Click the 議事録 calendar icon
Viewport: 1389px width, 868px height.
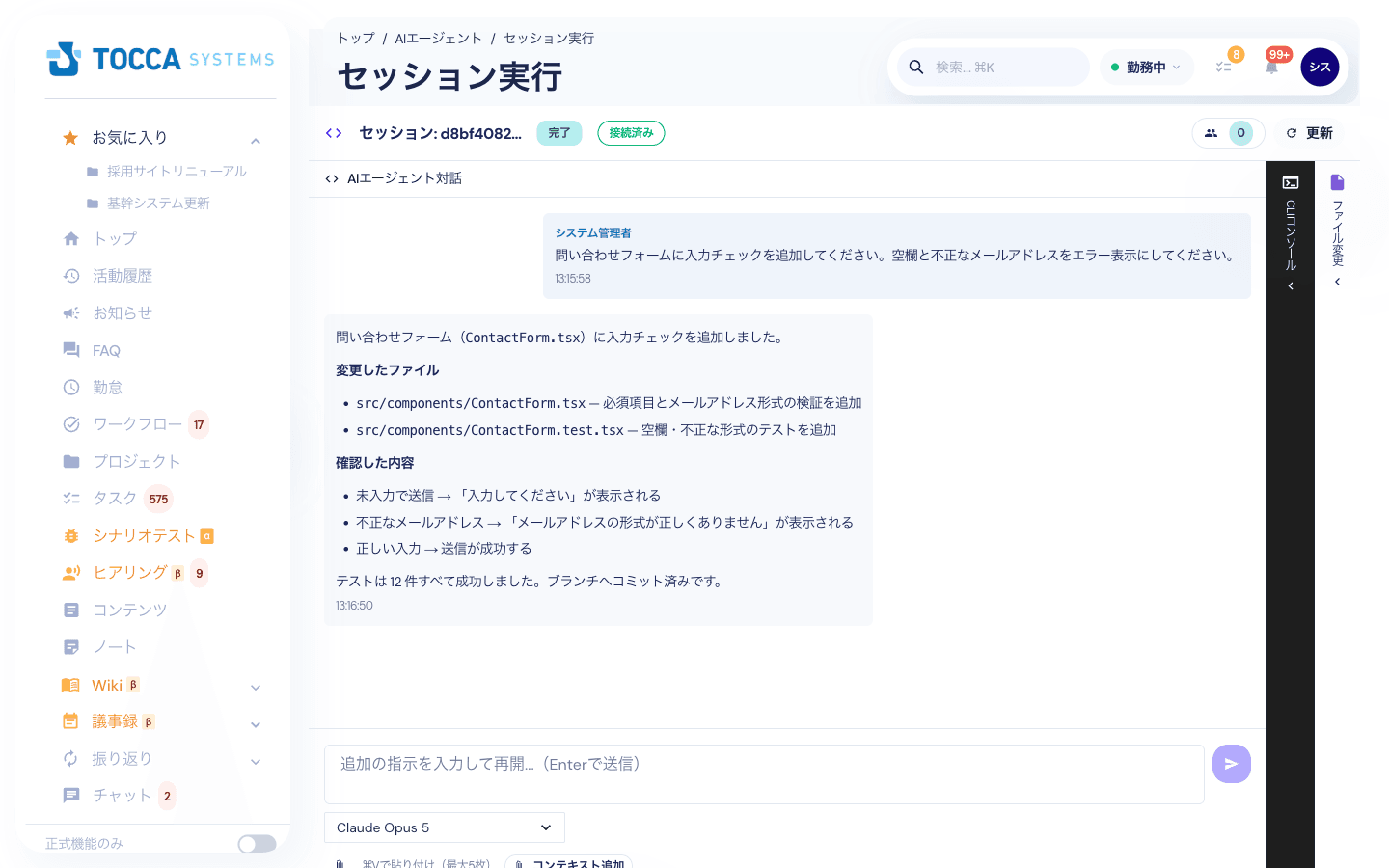click(70, 721)
